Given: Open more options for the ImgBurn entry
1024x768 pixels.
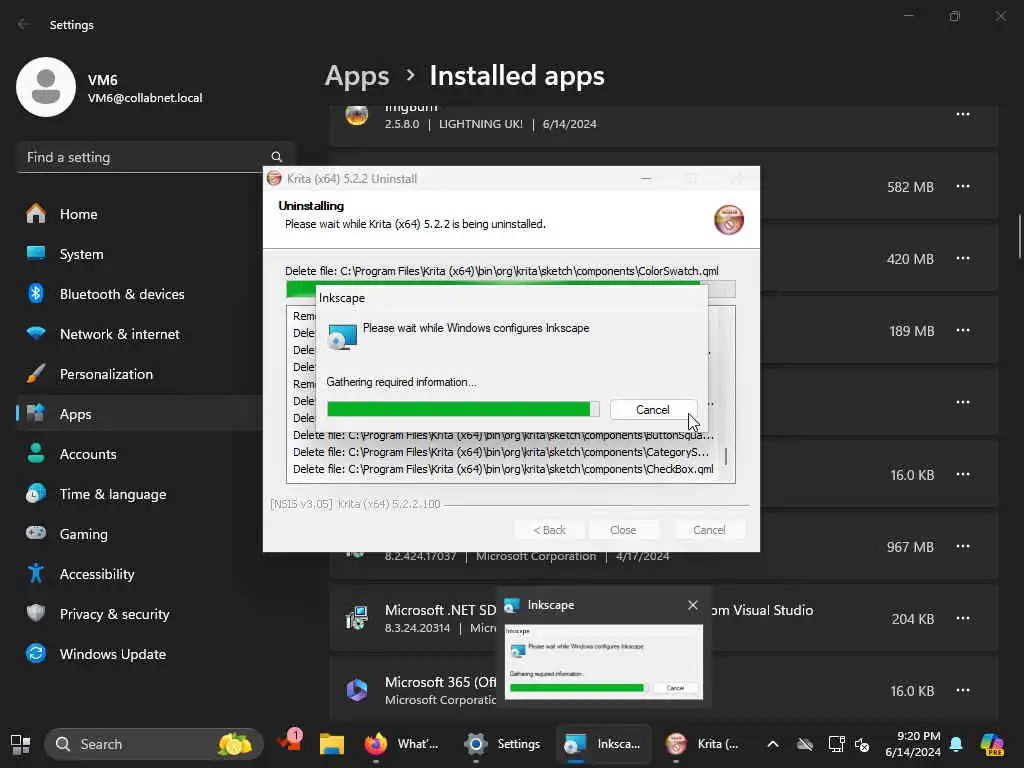Looking at the screenshot, I should (x=963, y=114).
